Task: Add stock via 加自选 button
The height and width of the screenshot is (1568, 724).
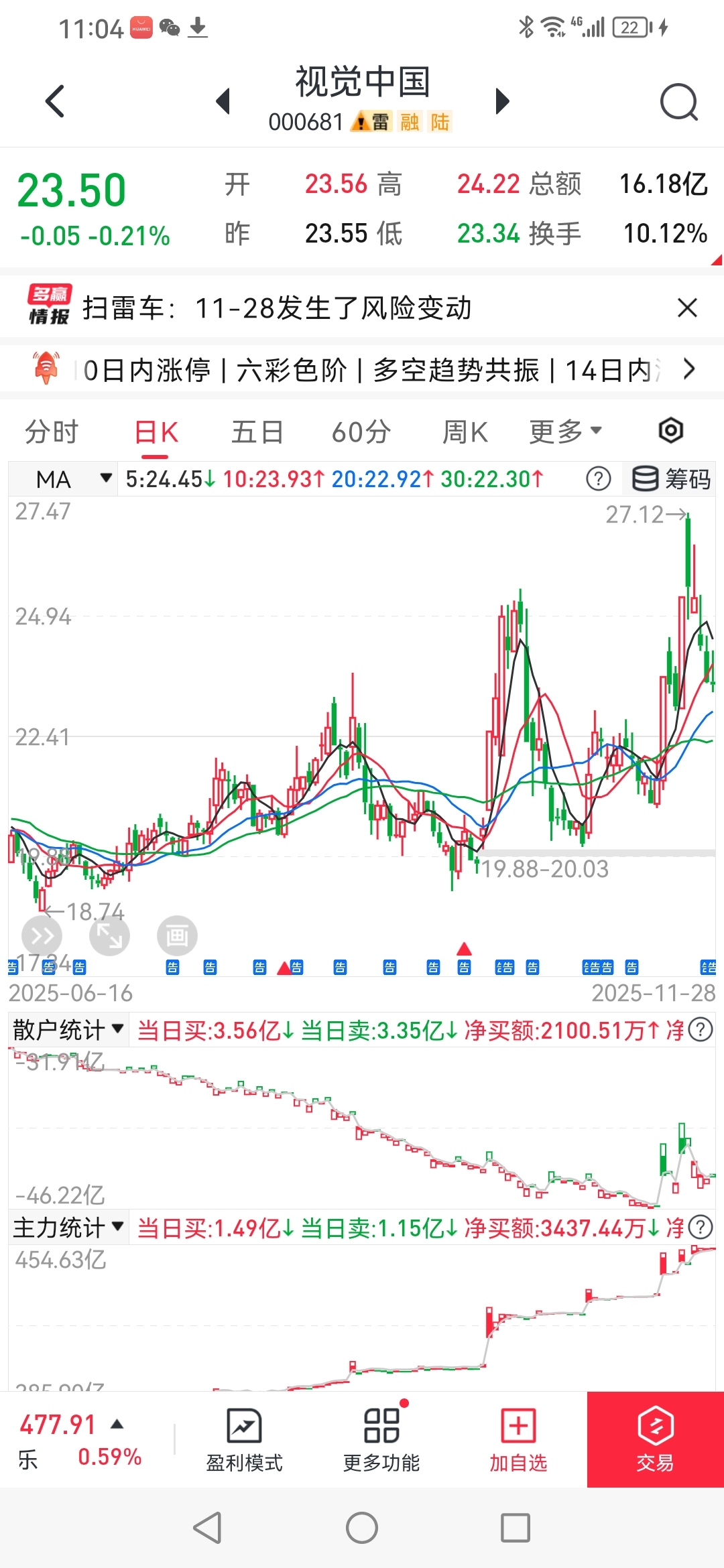Action: coord(518,1439)
